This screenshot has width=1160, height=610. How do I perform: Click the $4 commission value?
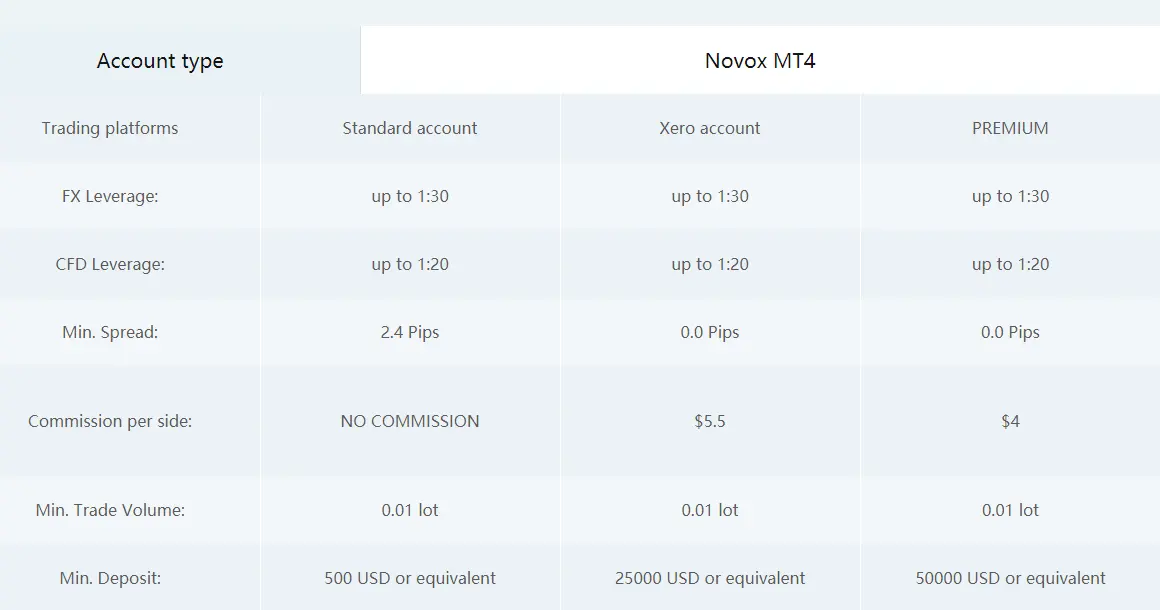(x=1010, y=421)
